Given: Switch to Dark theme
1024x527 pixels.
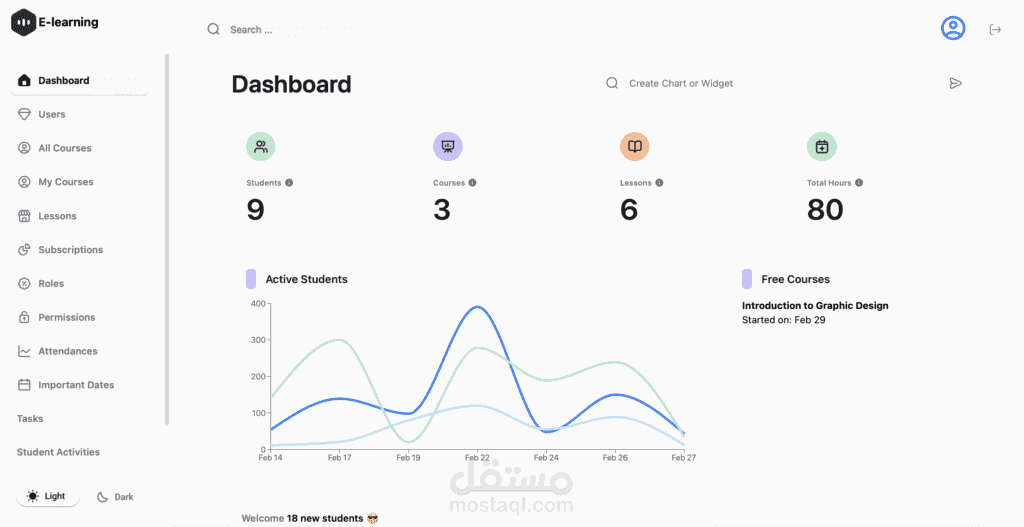Looking at the screenshot, I should pos(116,497).
